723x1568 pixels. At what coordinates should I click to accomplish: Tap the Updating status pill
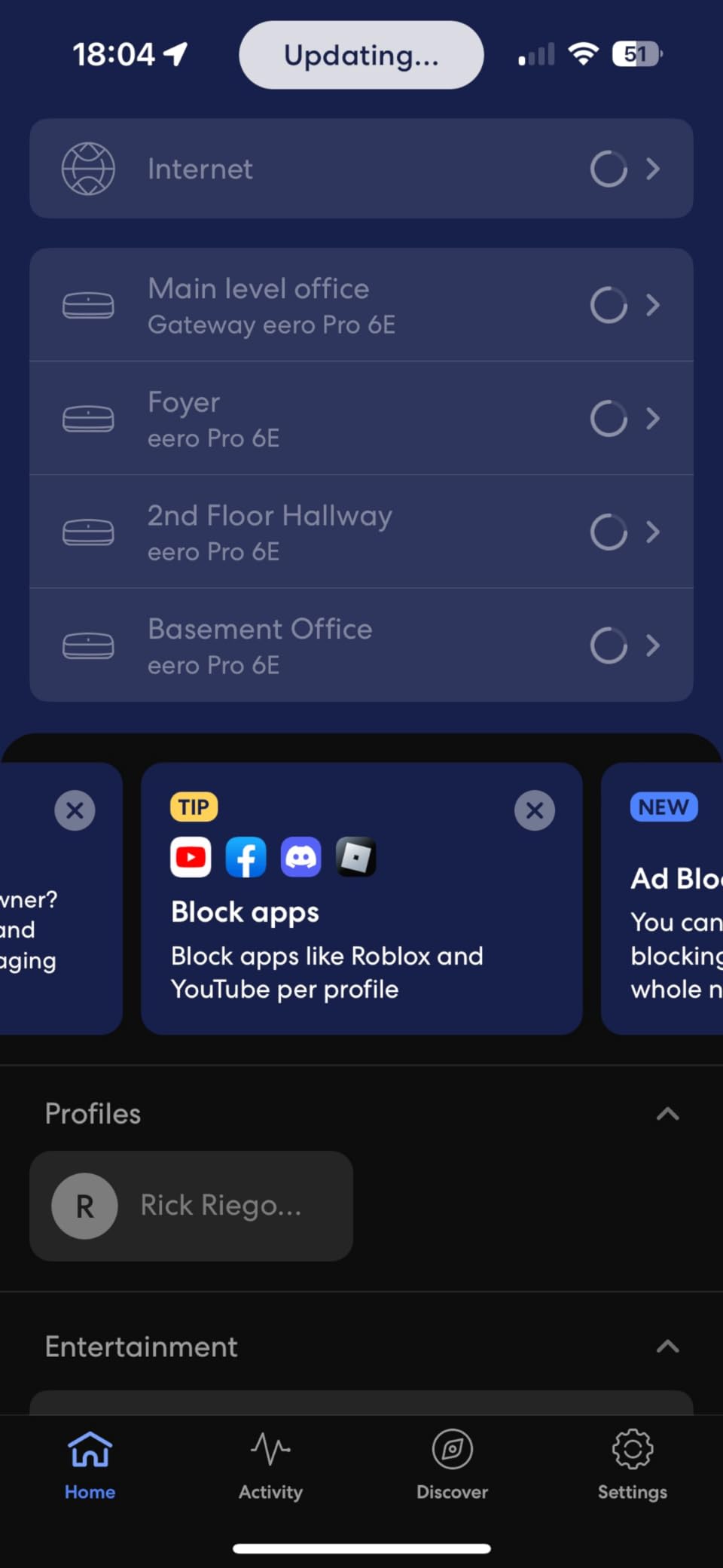coord(361,55)
